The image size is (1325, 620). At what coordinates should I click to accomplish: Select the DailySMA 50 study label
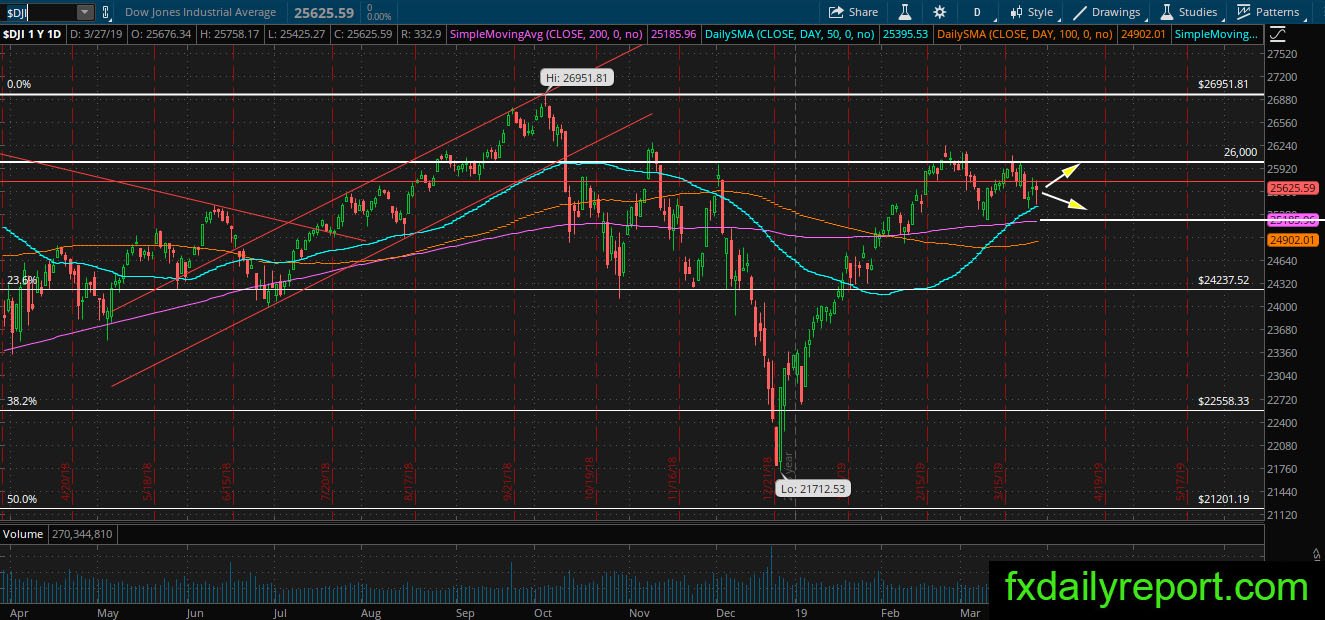pos(789,34)
